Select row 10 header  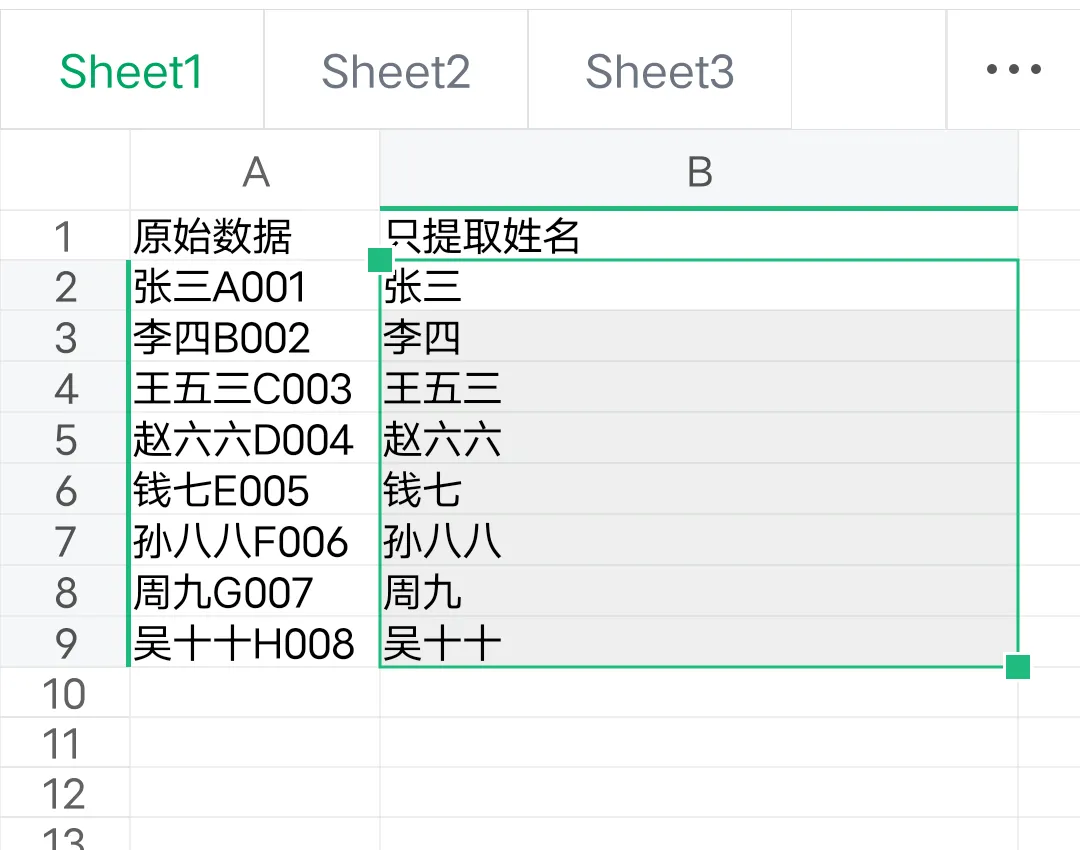65,693
